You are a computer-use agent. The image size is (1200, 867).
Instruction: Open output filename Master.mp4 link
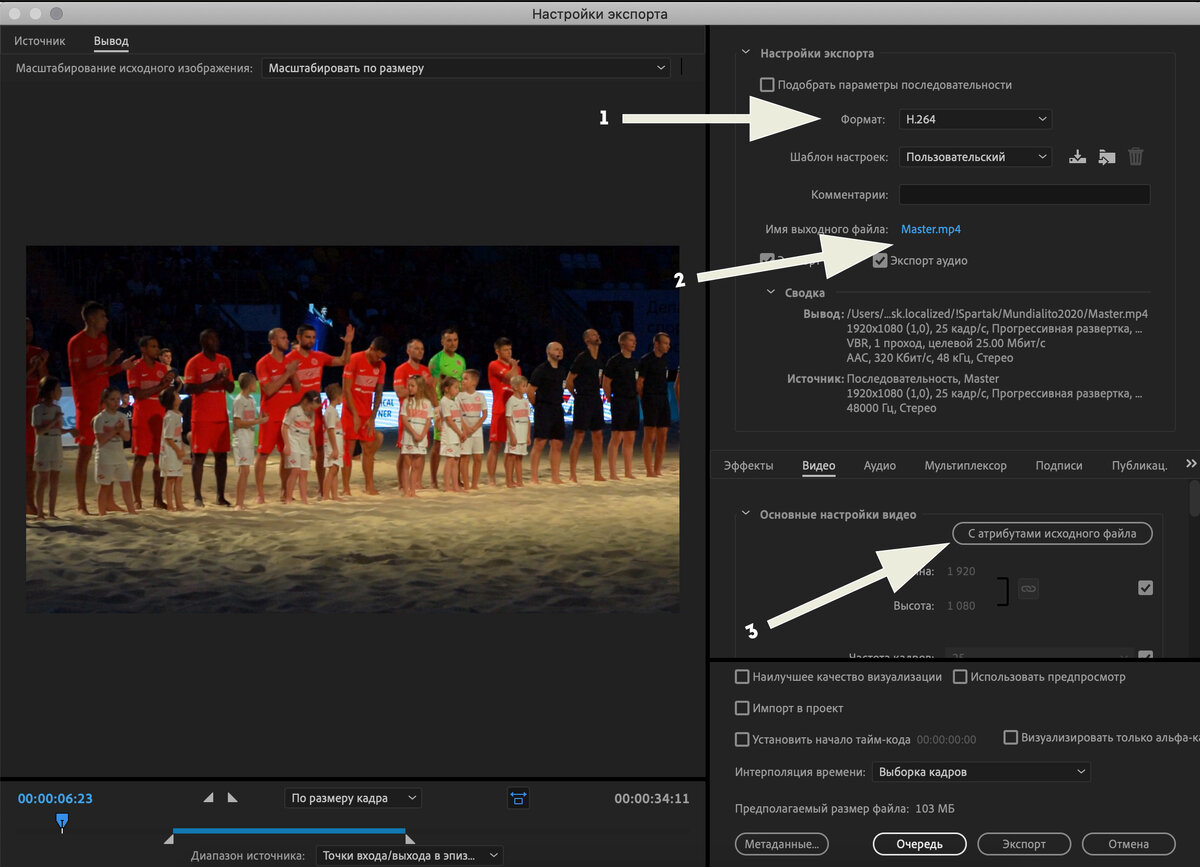(x=931, y=229)
